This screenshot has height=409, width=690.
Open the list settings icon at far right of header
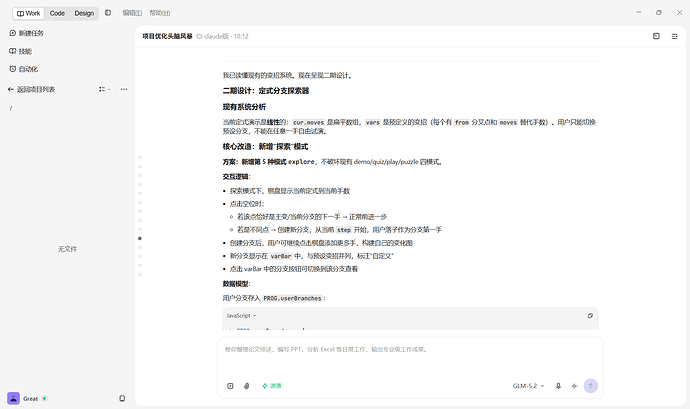pos(674,36)
